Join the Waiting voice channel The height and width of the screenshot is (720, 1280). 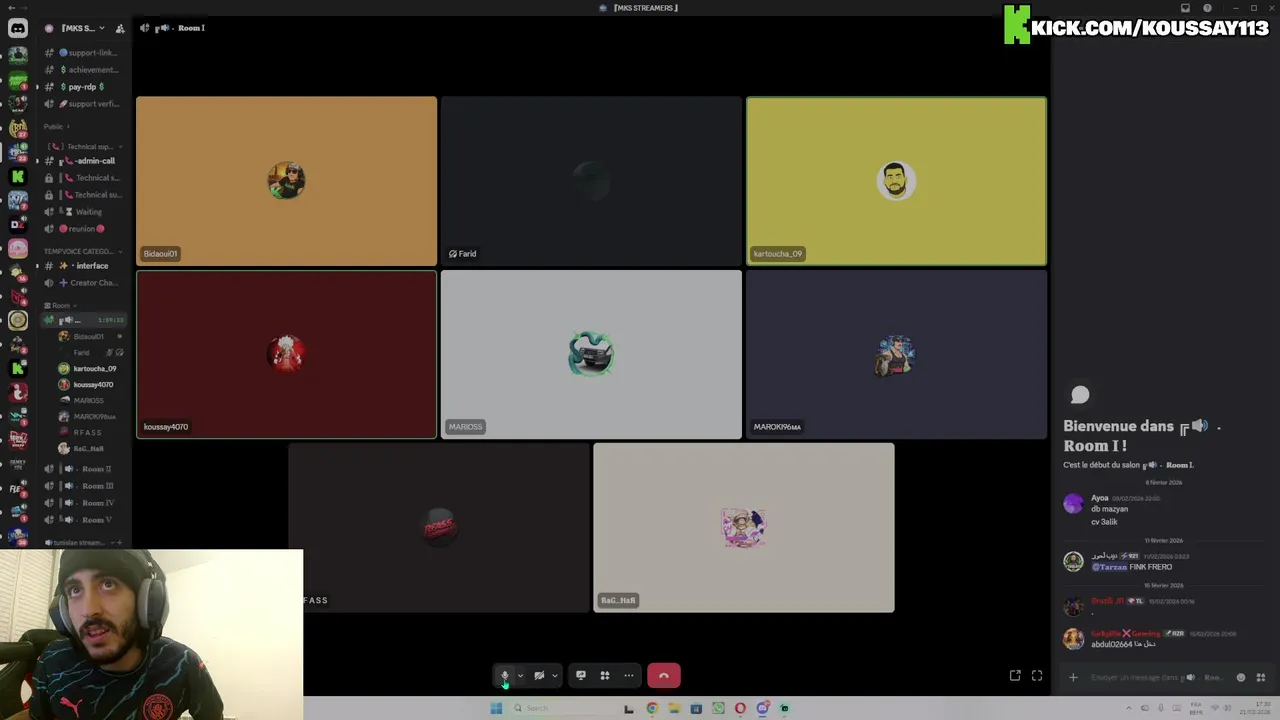point(82,212)
